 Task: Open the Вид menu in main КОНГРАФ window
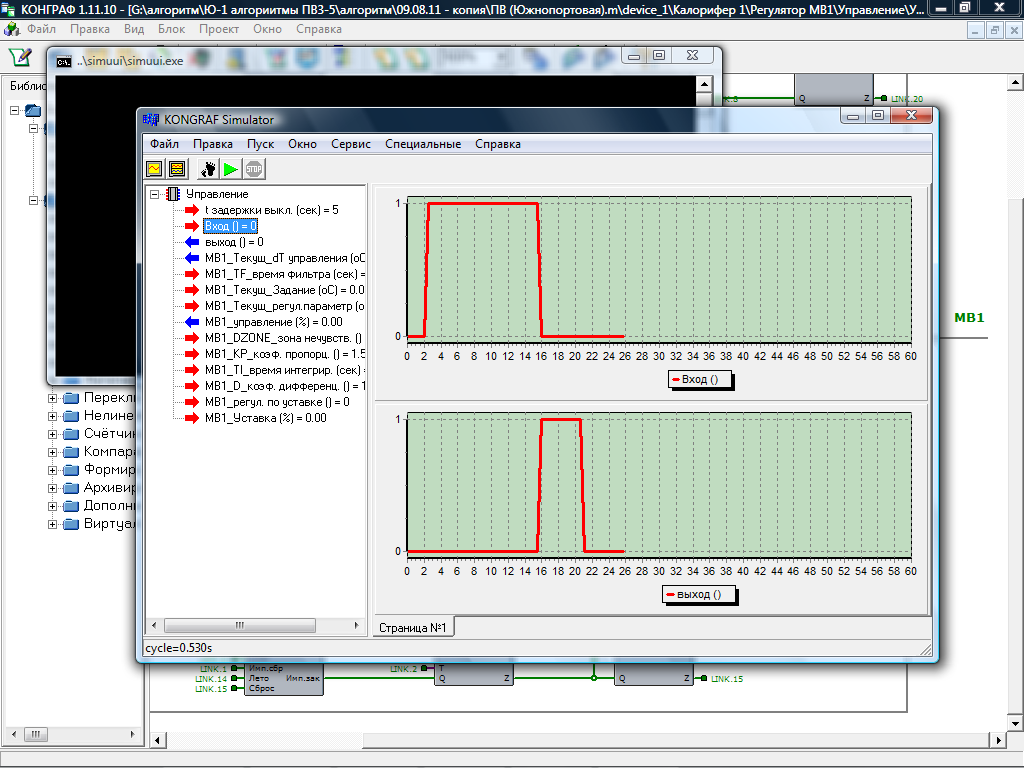click(x=134, y=29)
